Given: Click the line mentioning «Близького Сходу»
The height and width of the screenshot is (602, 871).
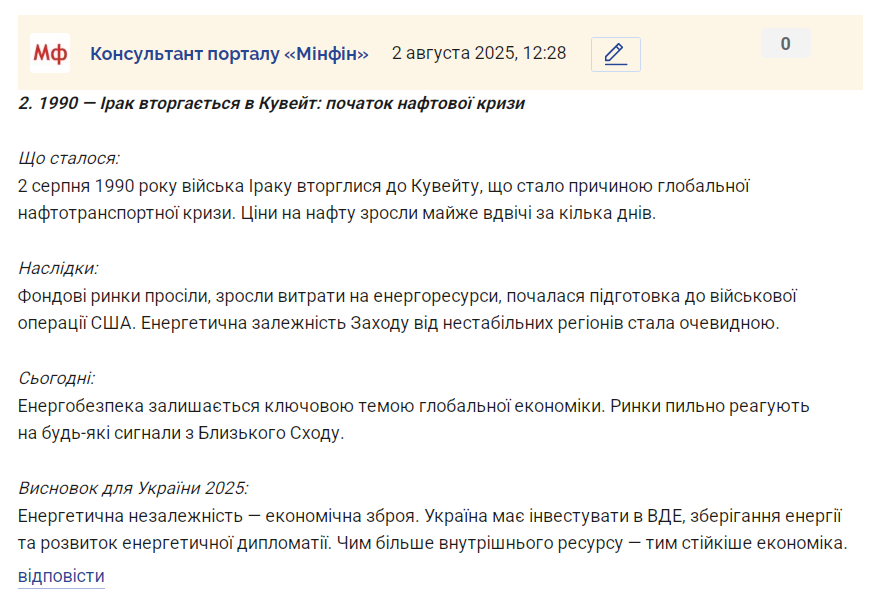Looking at the screenshot, I should click(181, 433).
